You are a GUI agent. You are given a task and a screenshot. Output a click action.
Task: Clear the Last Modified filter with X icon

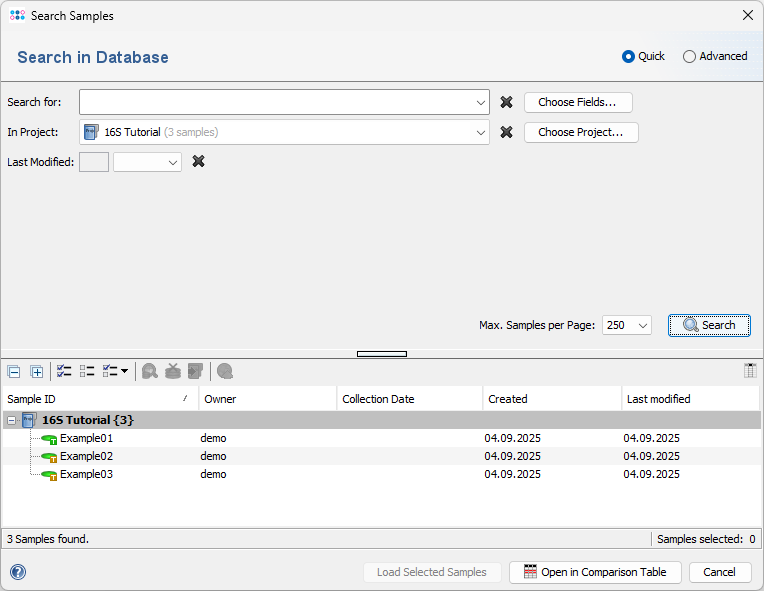click(198, 161)
